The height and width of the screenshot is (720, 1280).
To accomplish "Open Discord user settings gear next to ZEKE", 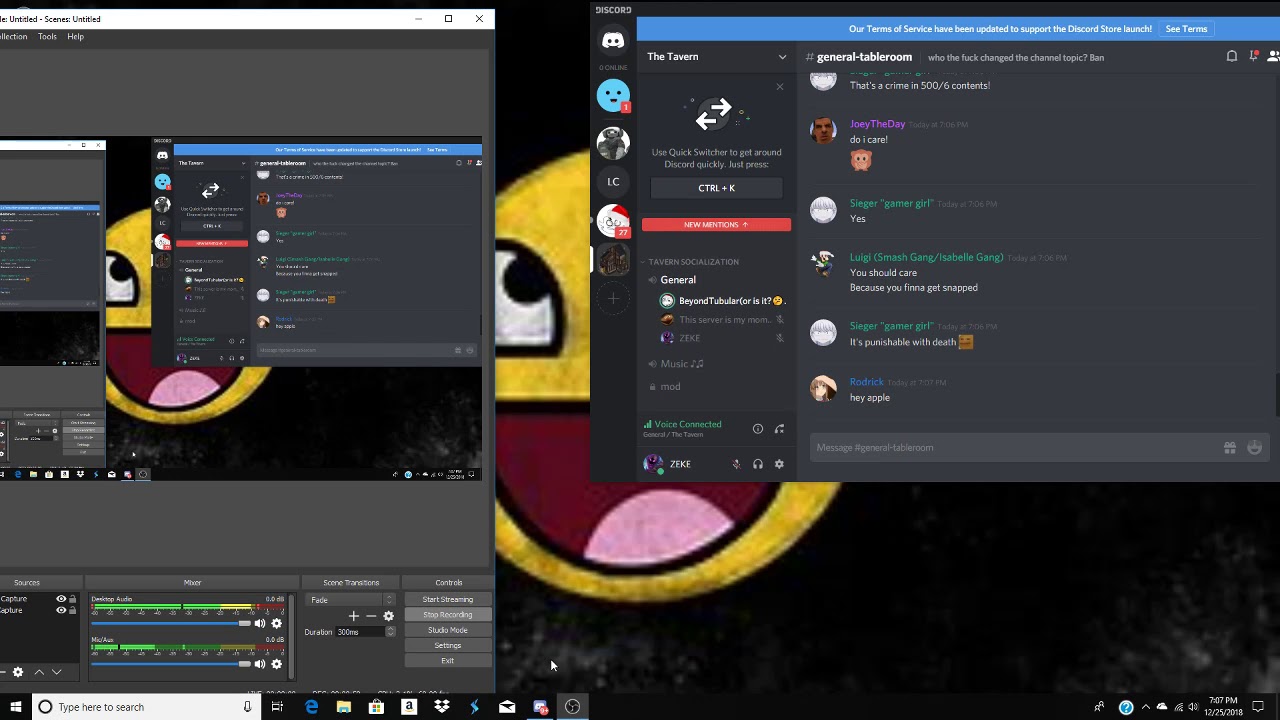I will click(779, 464).
